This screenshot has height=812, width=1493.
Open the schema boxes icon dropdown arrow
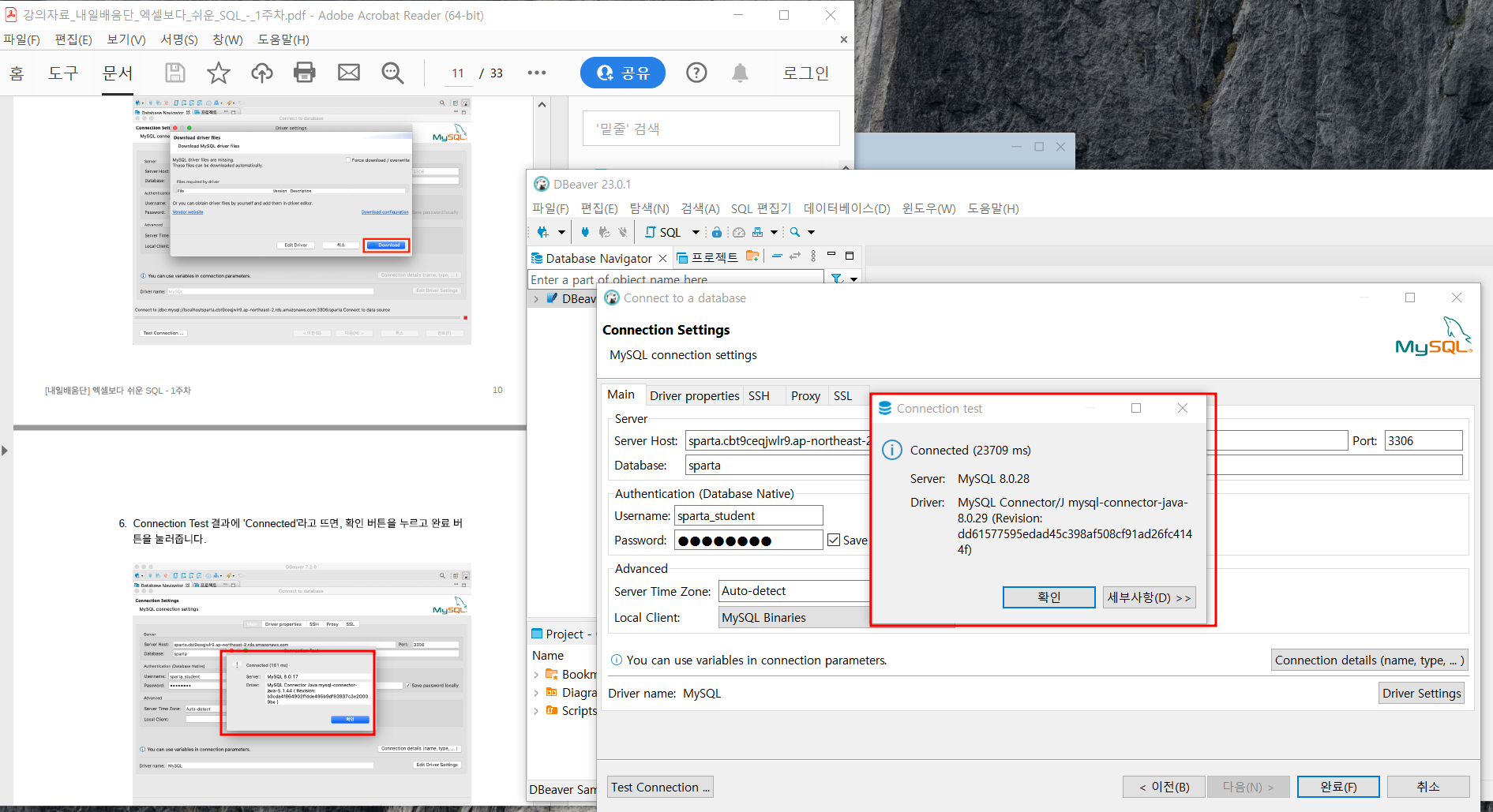pyautogui.click(x=774, y=232)
